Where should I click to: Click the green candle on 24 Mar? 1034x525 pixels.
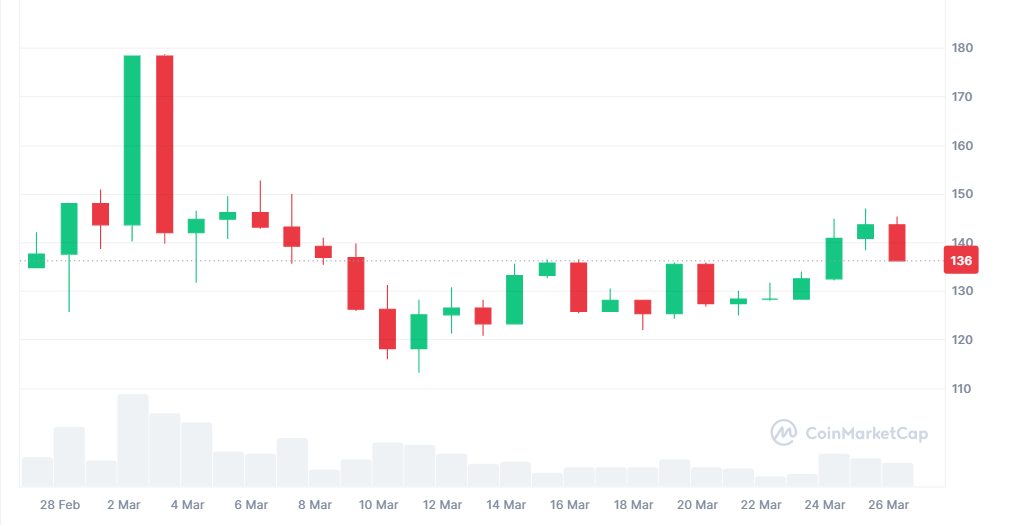click(x=833, y=258)
